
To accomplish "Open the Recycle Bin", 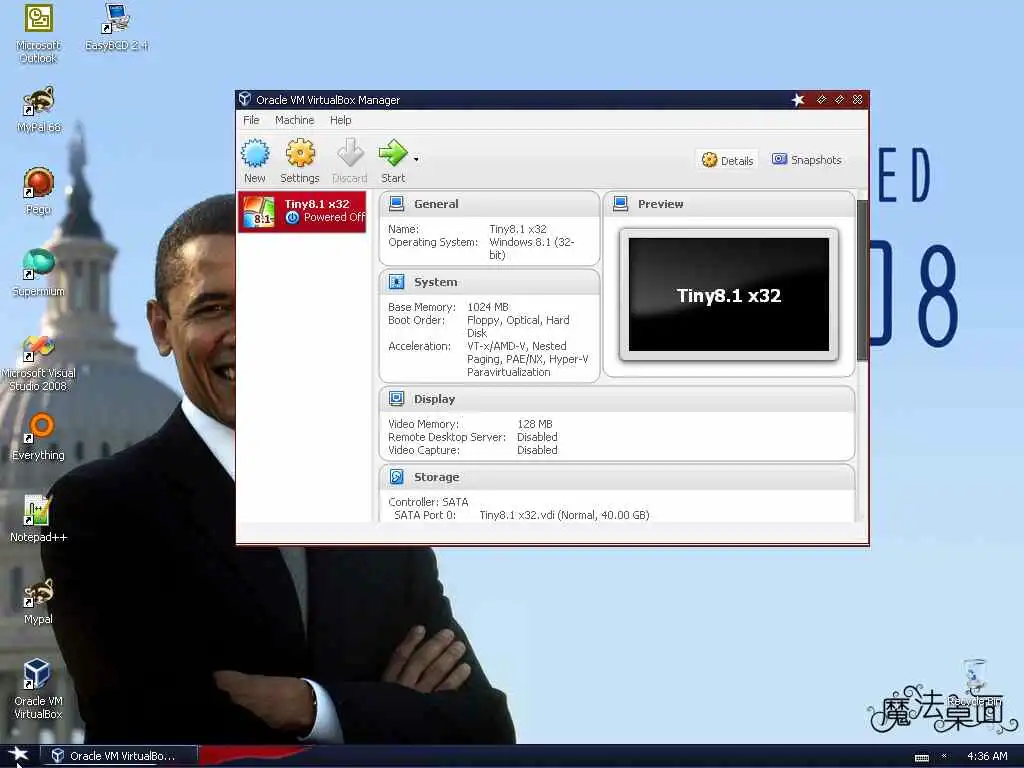I will pyautogui.click(x=974, y=682).
